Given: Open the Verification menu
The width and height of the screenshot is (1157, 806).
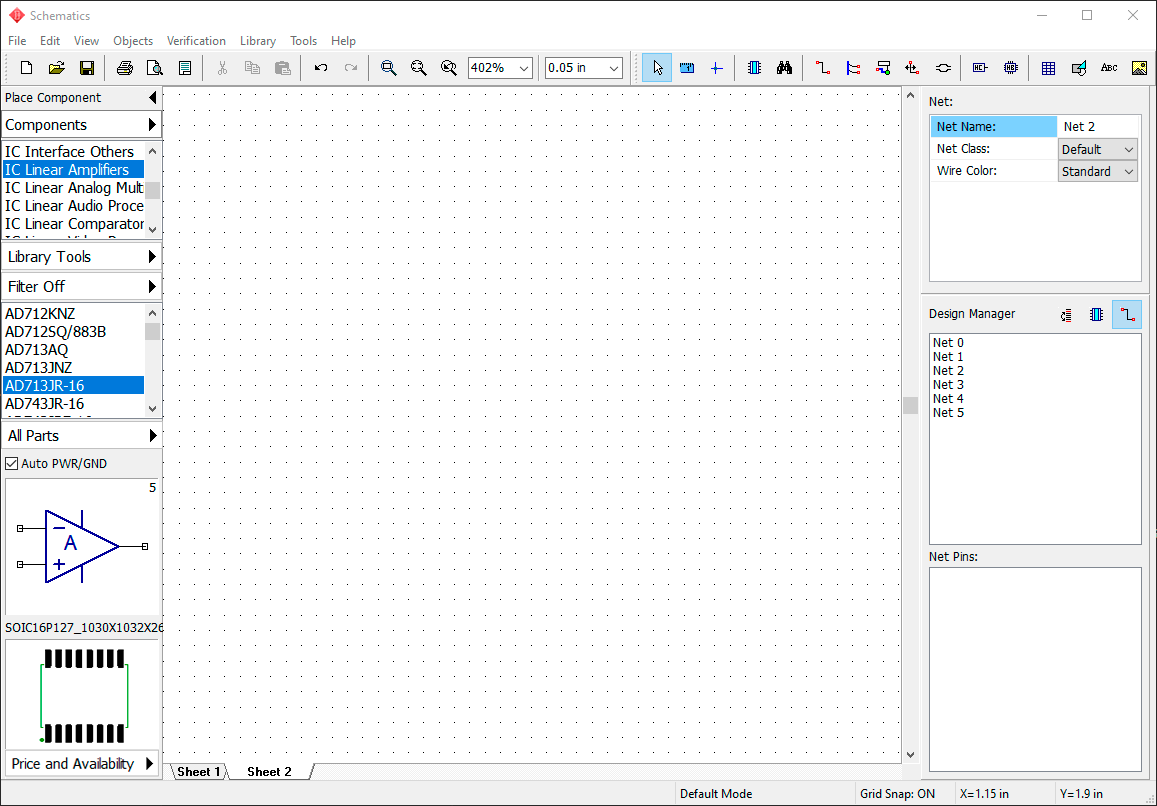Looking at the screenshot, I should 196,41.
